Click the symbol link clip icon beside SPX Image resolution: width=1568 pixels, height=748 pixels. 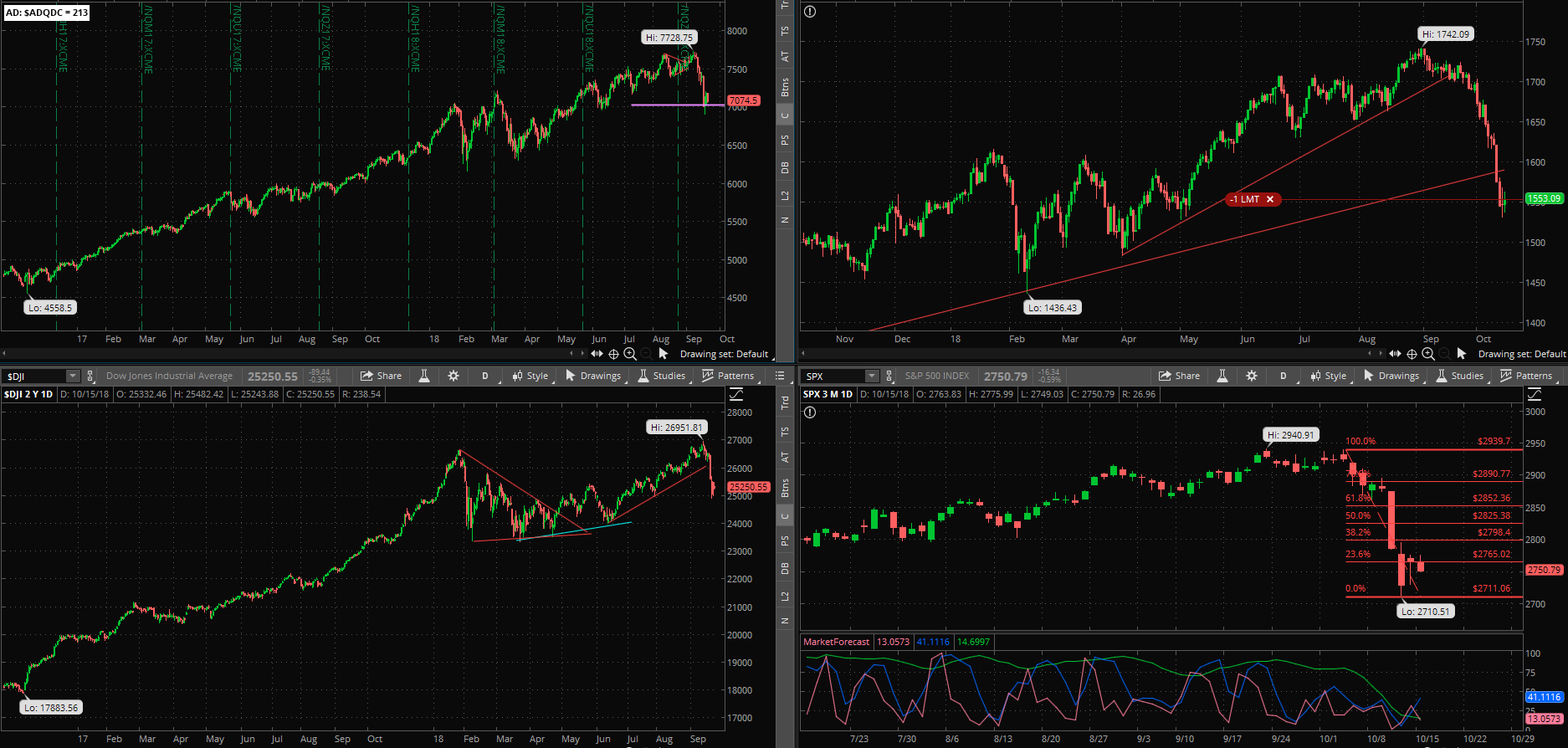pyautogui.click(x=889, y=377)
